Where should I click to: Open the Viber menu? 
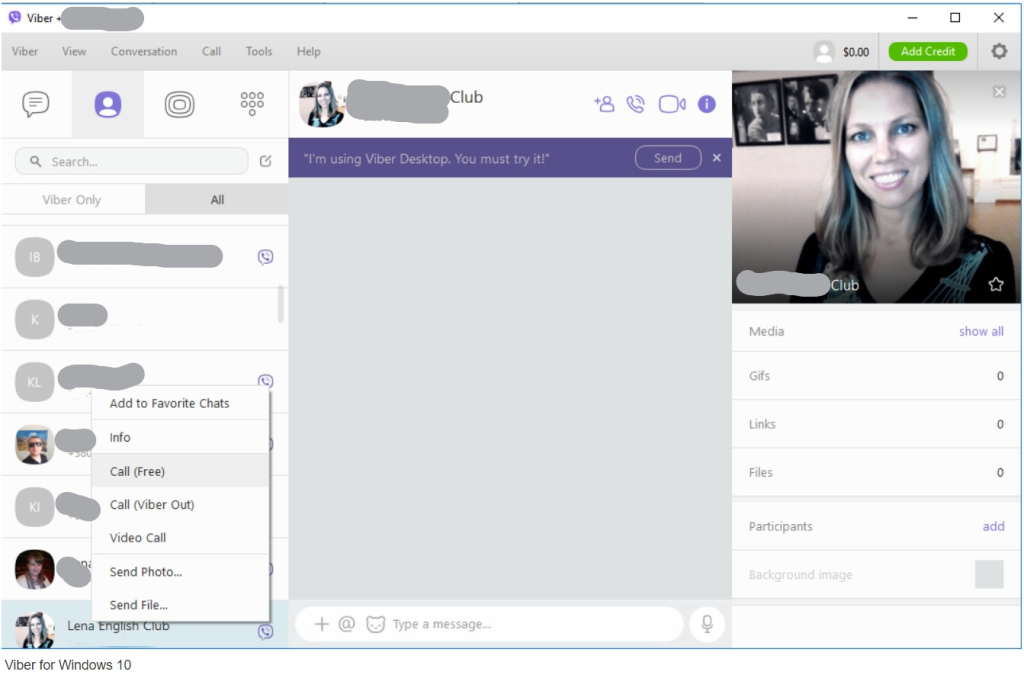pyautogui.click(x=25, y=52)
